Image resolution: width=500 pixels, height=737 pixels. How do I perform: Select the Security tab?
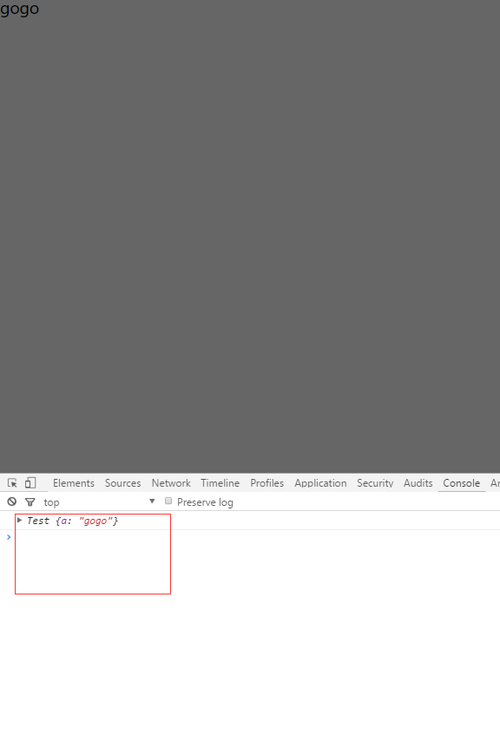pos(375,483)
